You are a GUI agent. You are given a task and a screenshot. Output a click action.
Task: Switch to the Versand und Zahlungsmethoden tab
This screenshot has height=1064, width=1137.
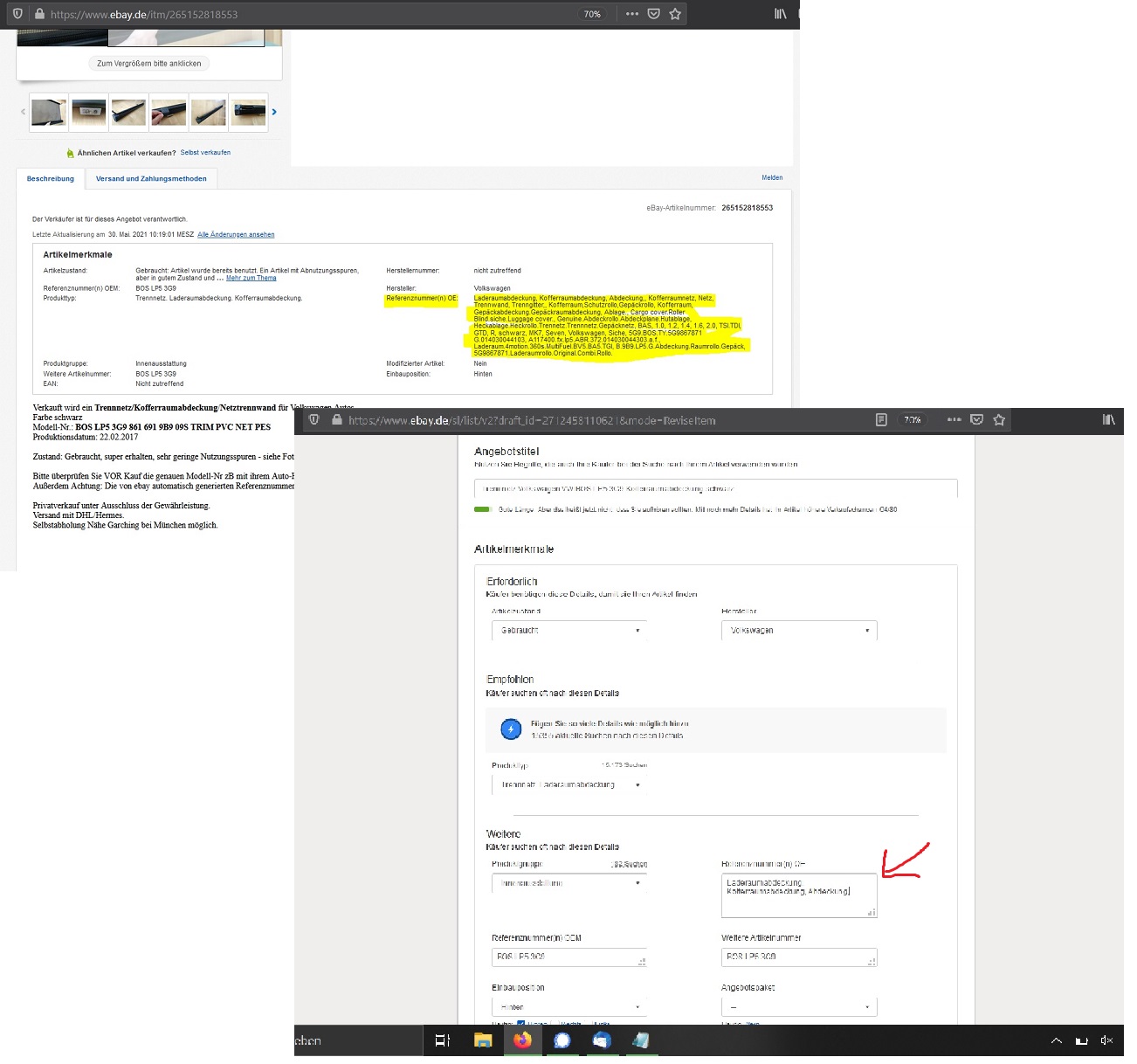(x=151, y=179)
